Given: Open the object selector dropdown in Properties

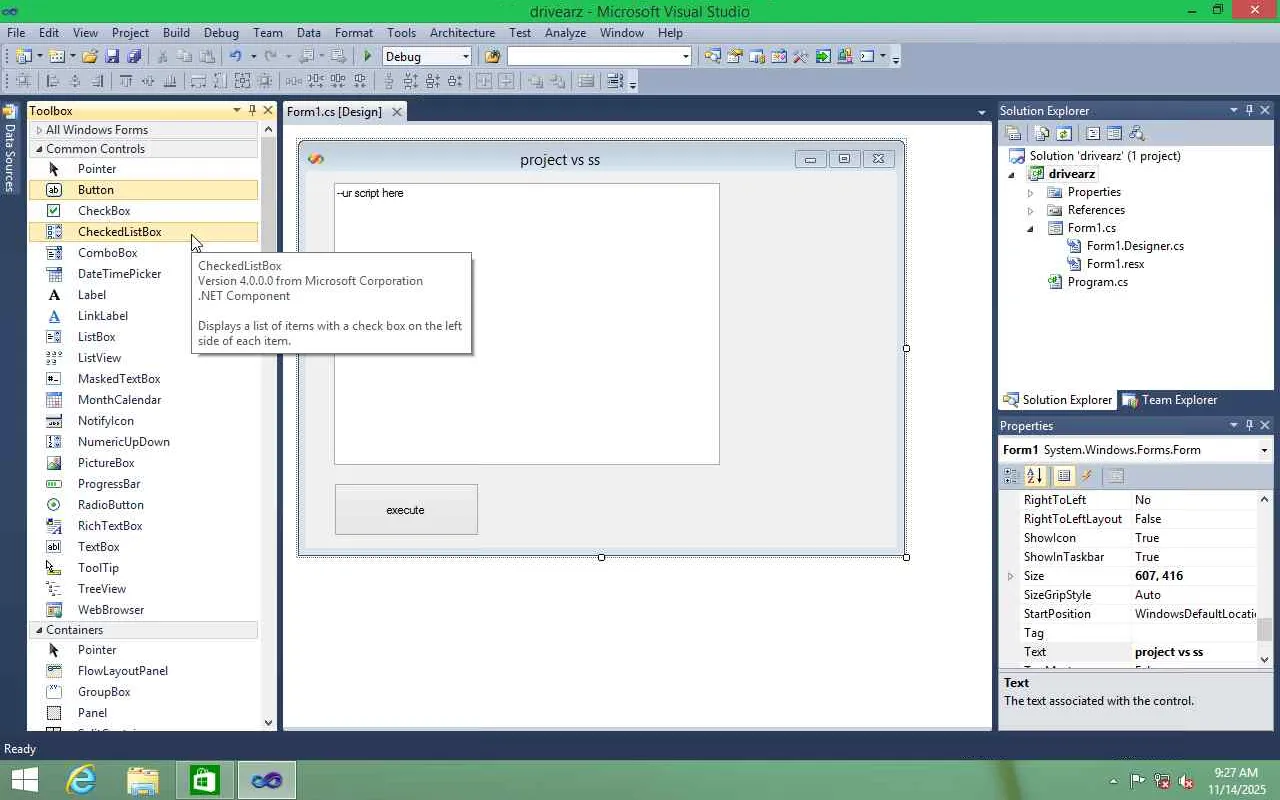Looking at the screenshot, I should [1264, 450].
